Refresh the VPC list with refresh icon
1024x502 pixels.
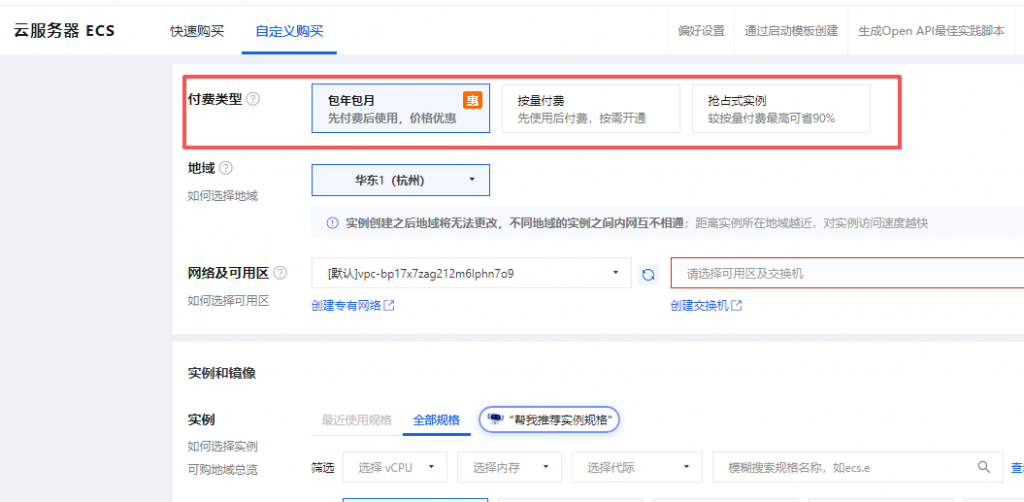tap(648, 274)
